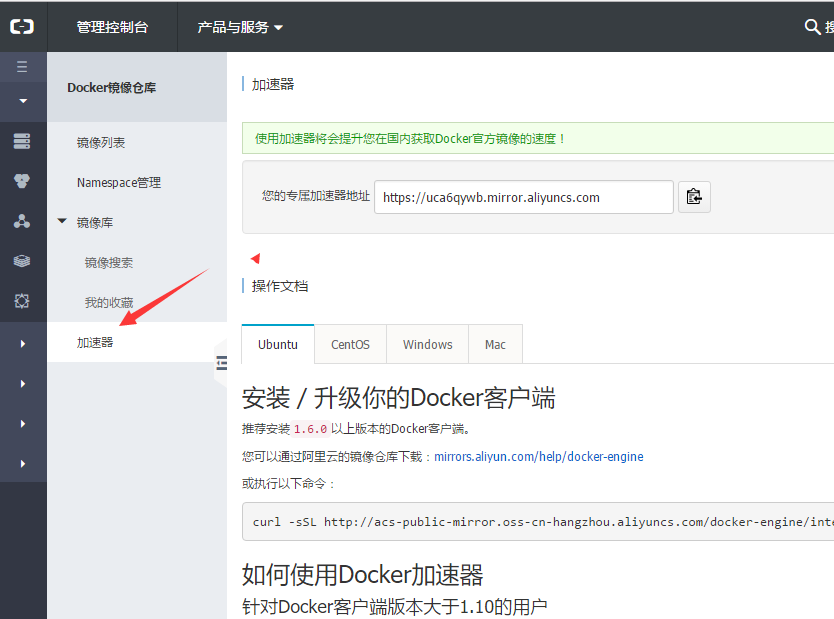The image size is (834, 619).
Task: Open the icon below the server stack
Action: pos(22,181)
